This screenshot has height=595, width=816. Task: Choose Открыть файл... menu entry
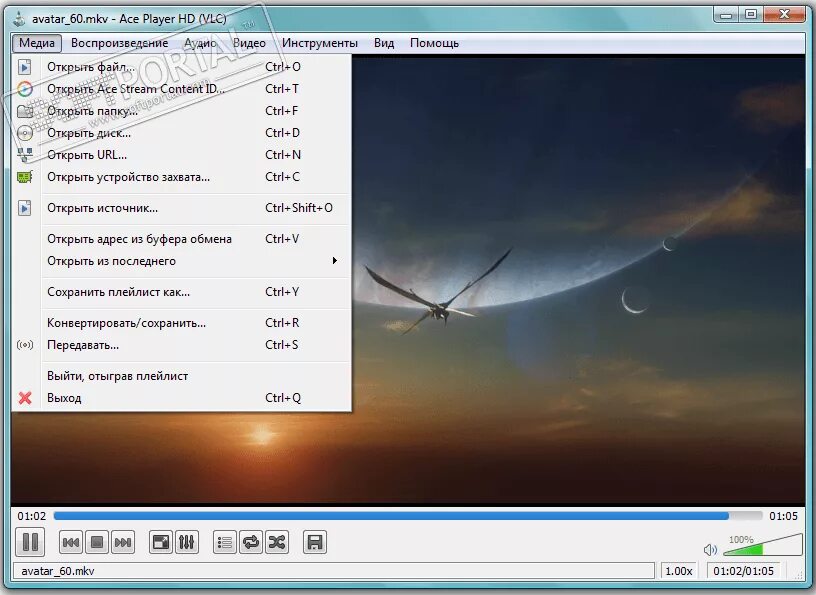pyautogui.click(x=181, y=67)
